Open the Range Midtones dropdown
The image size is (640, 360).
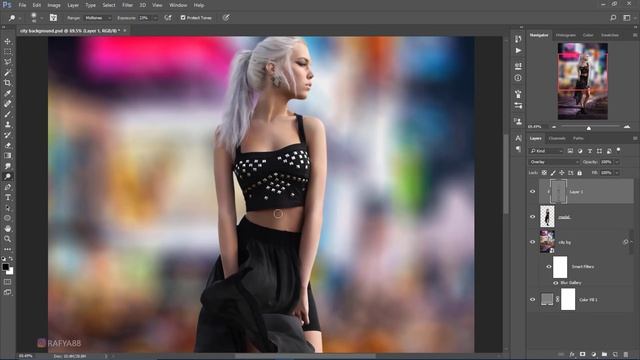[x=98, y=18]
